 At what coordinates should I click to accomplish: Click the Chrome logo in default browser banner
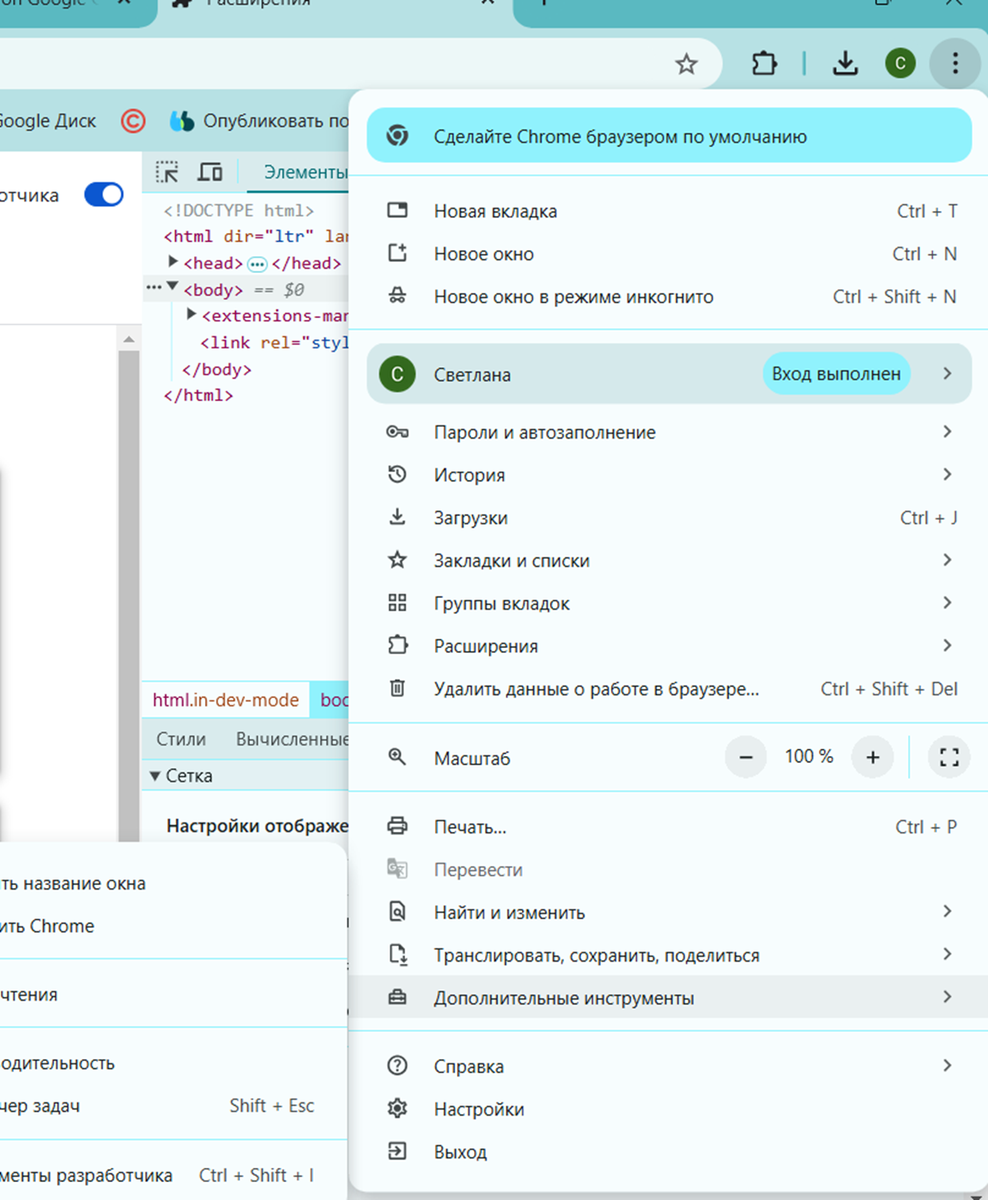pos(397,136)
